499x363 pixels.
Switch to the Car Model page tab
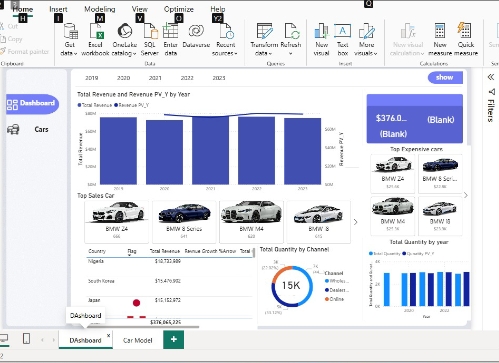[x=138, y=340]
